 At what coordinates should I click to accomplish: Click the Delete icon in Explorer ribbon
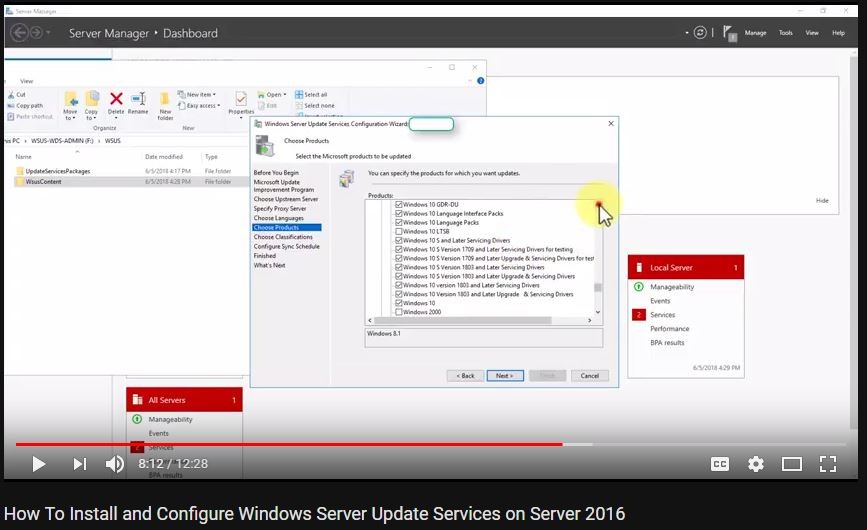point(116,101)
